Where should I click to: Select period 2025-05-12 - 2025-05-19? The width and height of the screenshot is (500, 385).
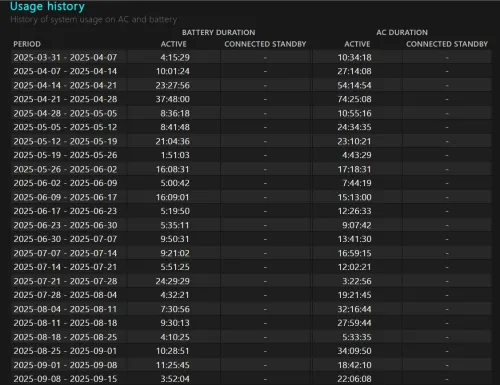[65, 141]
